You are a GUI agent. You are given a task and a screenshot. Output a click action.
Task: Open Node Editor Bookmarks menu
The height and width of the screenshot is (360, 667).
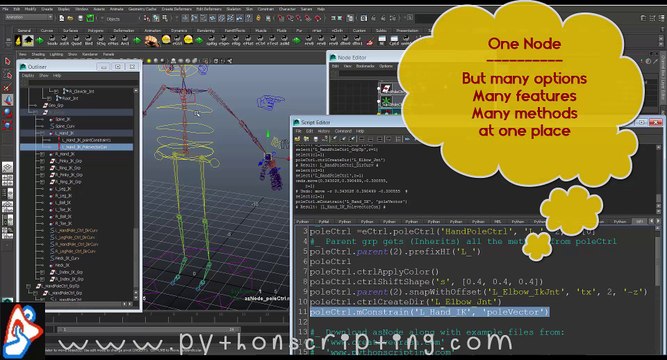[365, 66]
